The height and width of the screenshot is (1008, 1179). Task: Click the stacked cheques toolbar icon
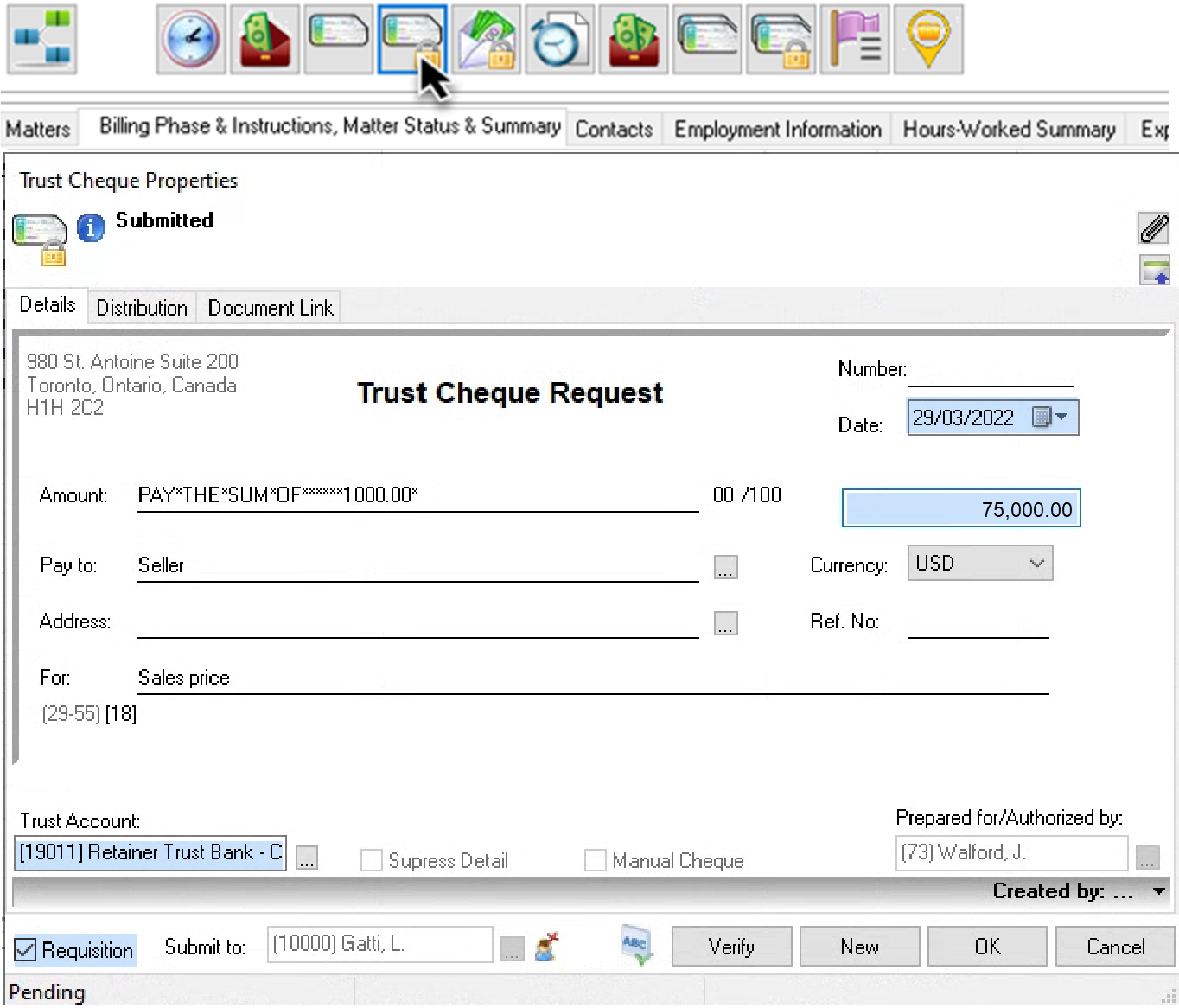coord(707,39)
